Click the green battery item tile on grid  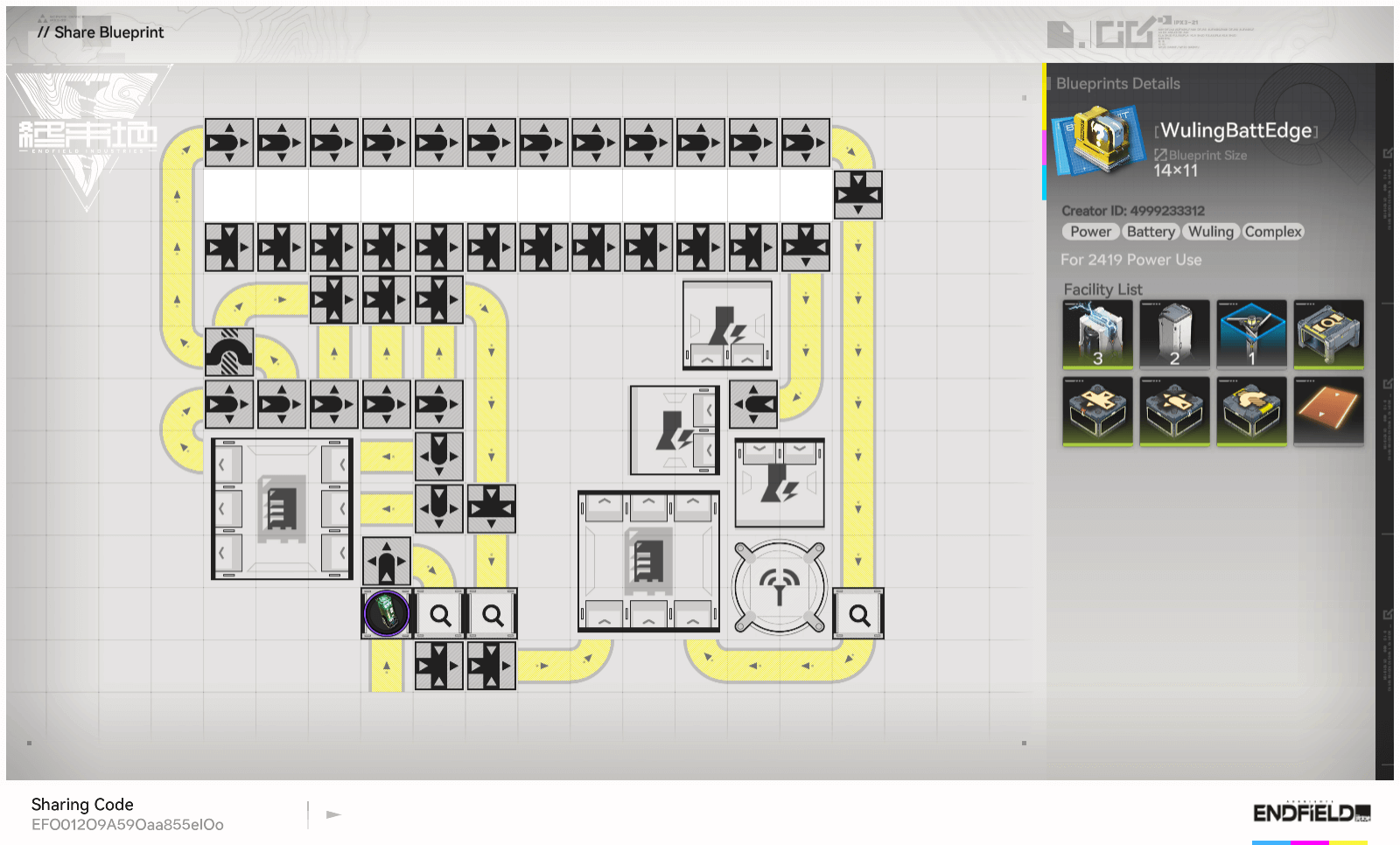tap(386, 613)
